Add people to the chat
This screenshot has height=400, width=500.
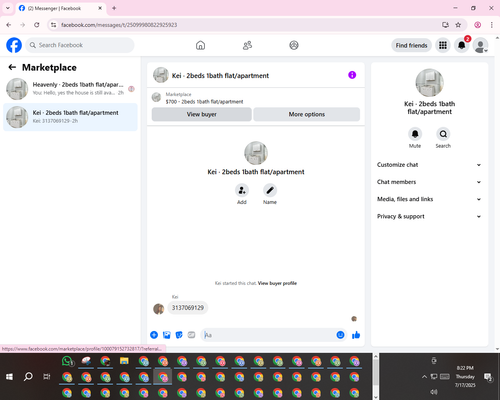pyautogui.click(x=242, y=190)
